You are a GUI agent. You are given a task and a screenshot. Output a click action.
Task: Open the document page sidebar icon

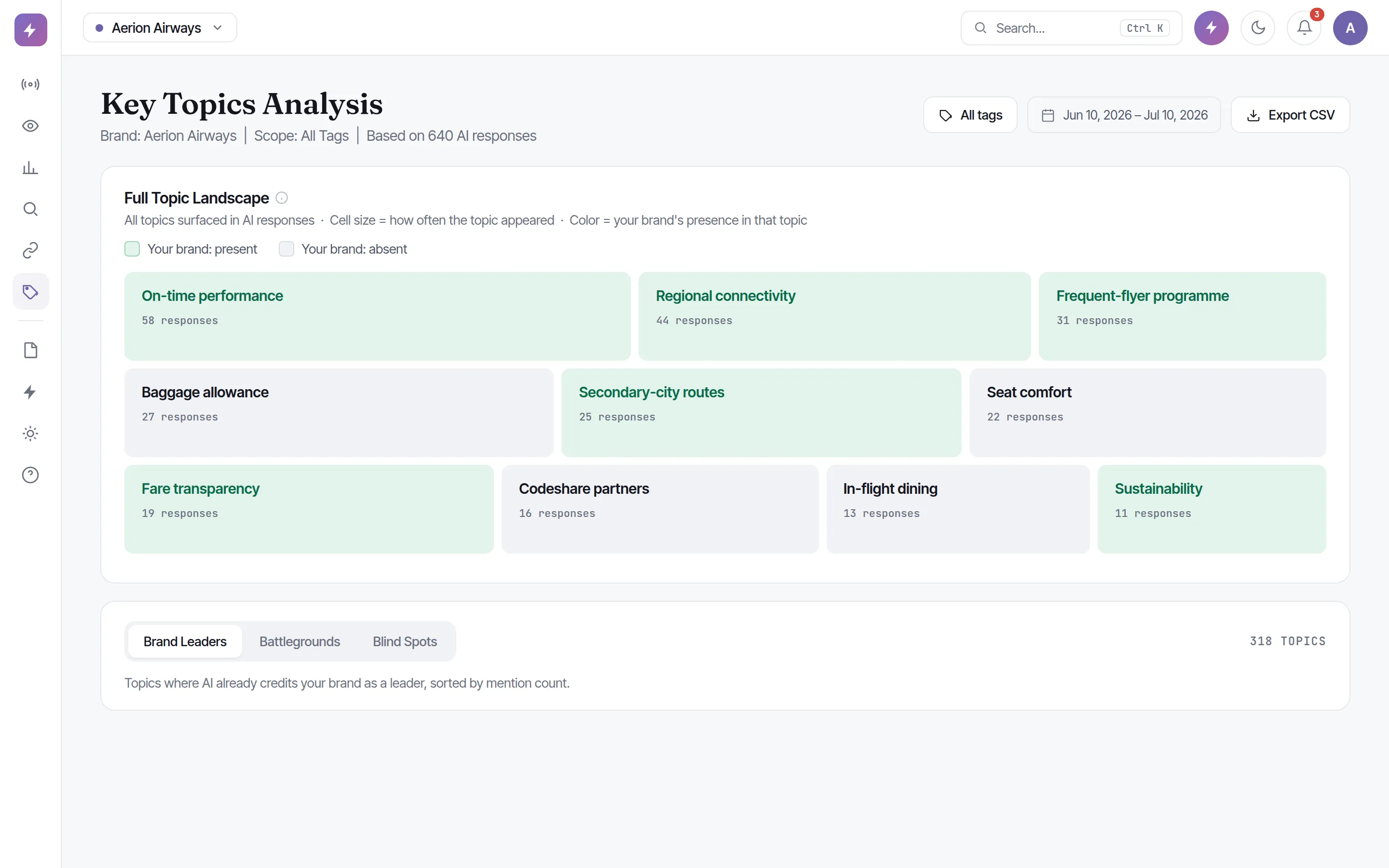pos(30,350)
